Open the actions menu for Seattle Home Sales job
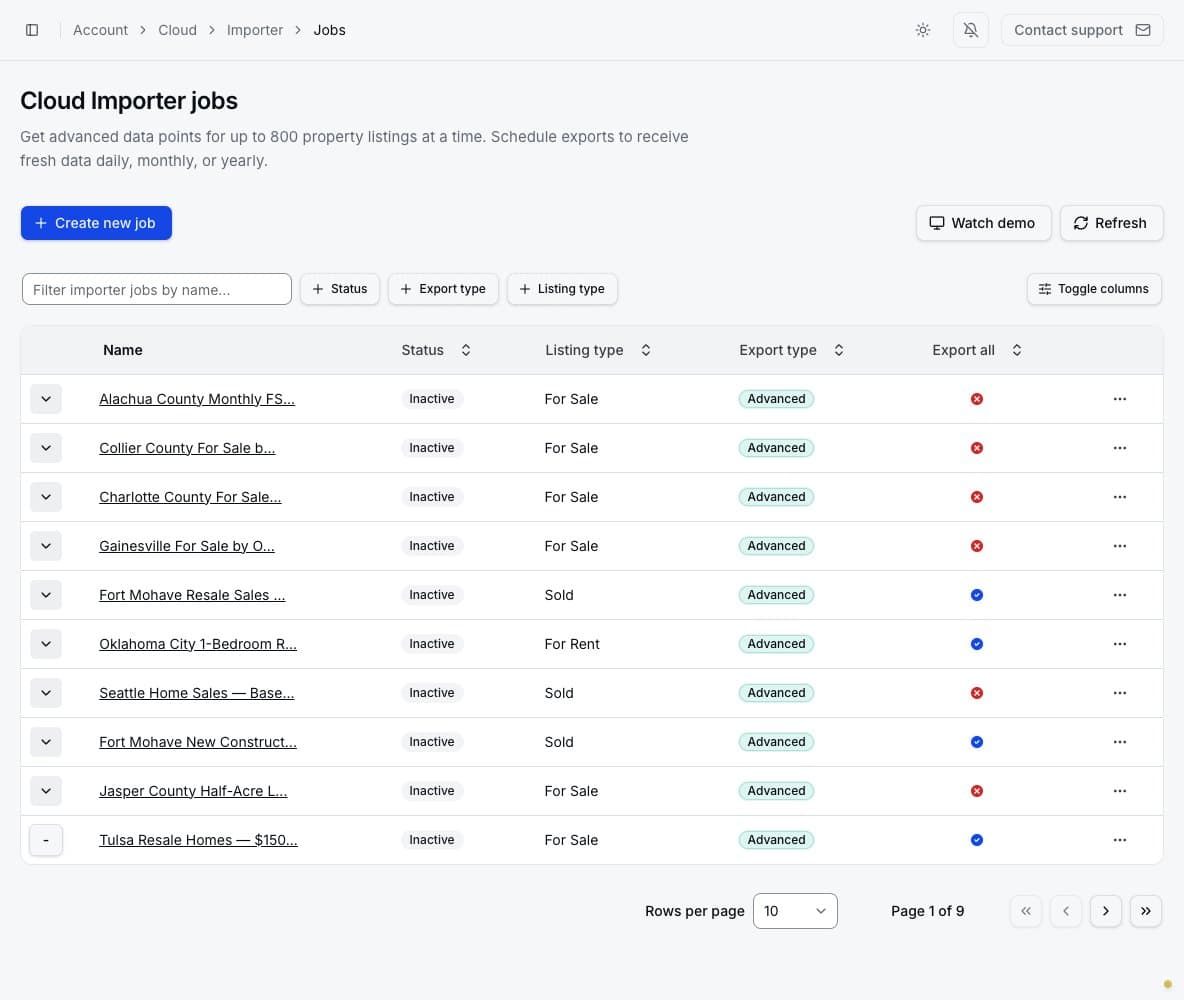Screen dimensions: 1184x1000 pyautogui.click(x=1119, y=693)
